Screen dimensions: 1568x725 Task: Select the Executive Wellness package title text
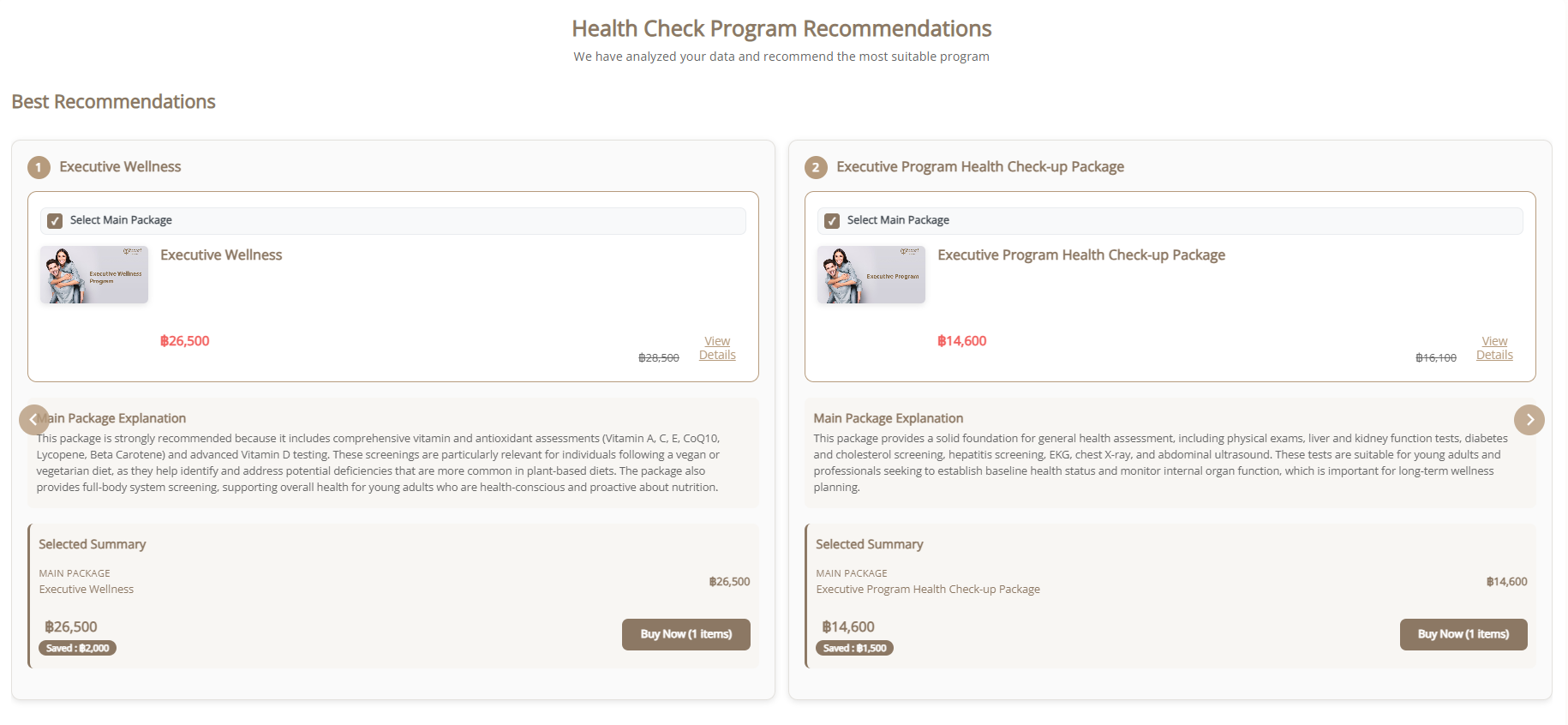[x=220, y=255]
